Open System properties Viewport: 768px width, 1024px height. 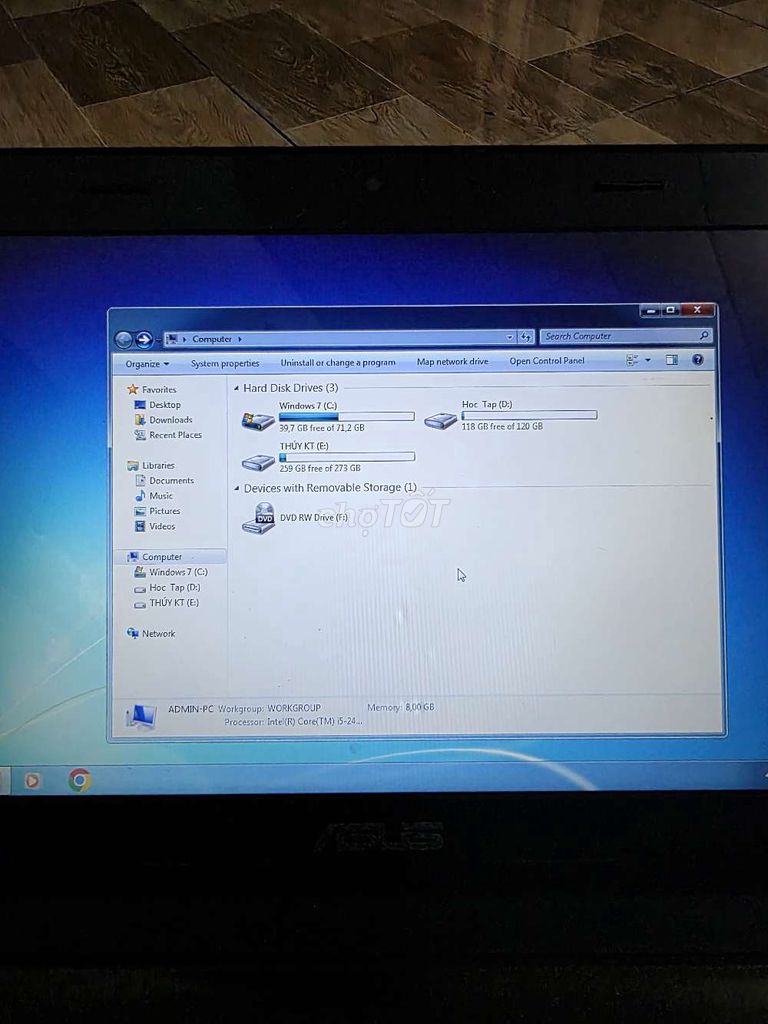tap(225, 363)
